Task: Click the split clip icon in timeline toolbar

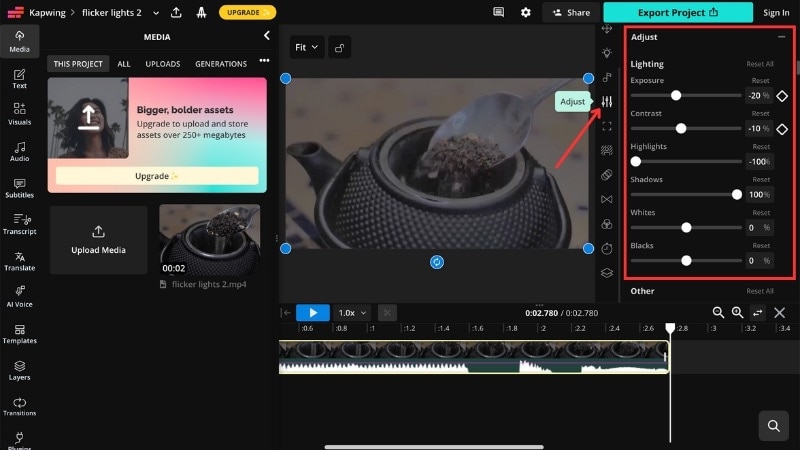Action: point(387,312)
